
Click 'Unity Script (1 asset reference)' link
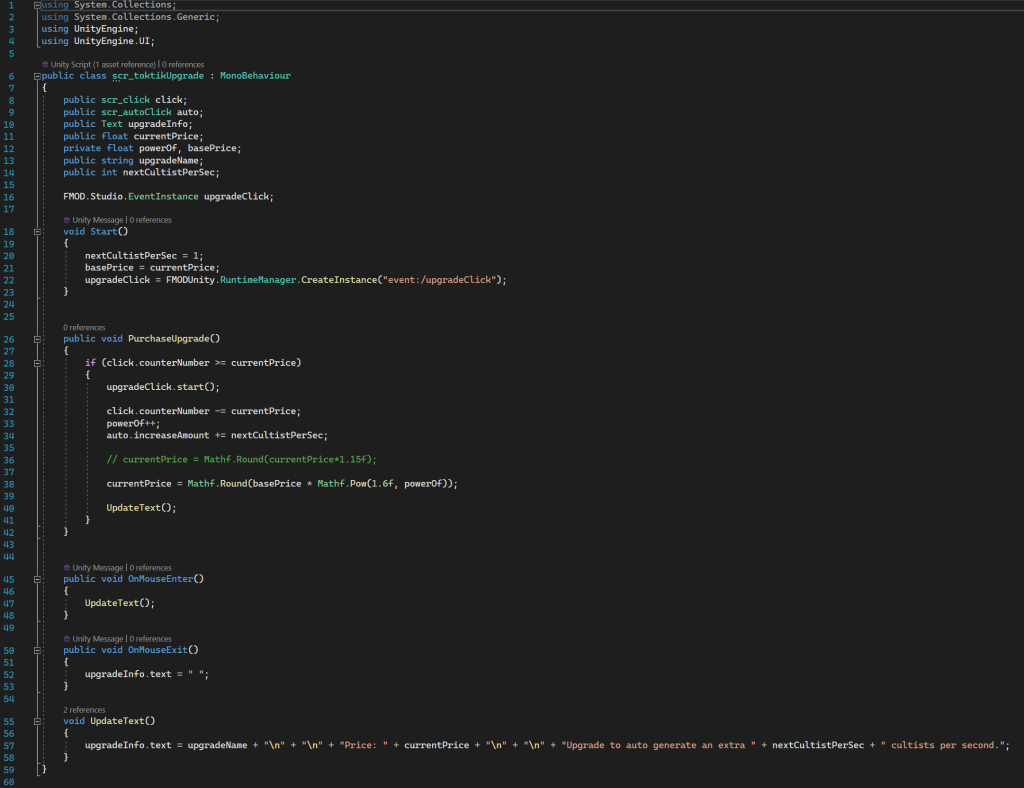tap(103, 64)
